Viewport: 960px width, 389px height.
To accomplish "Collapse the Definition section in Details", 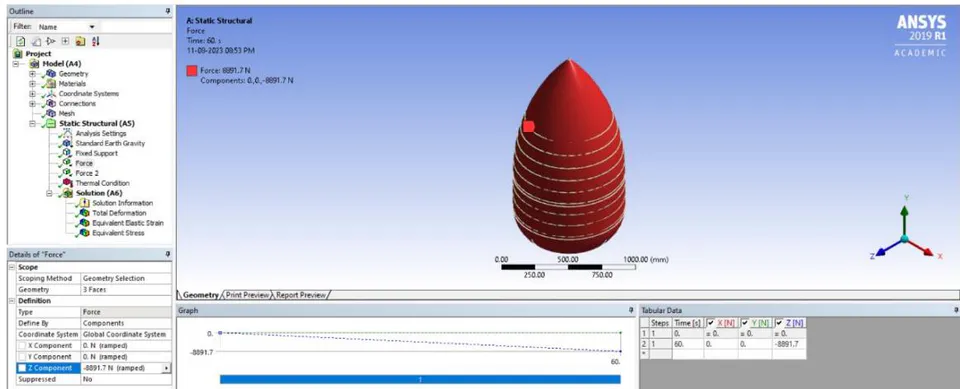I will [x=12, y=301].
